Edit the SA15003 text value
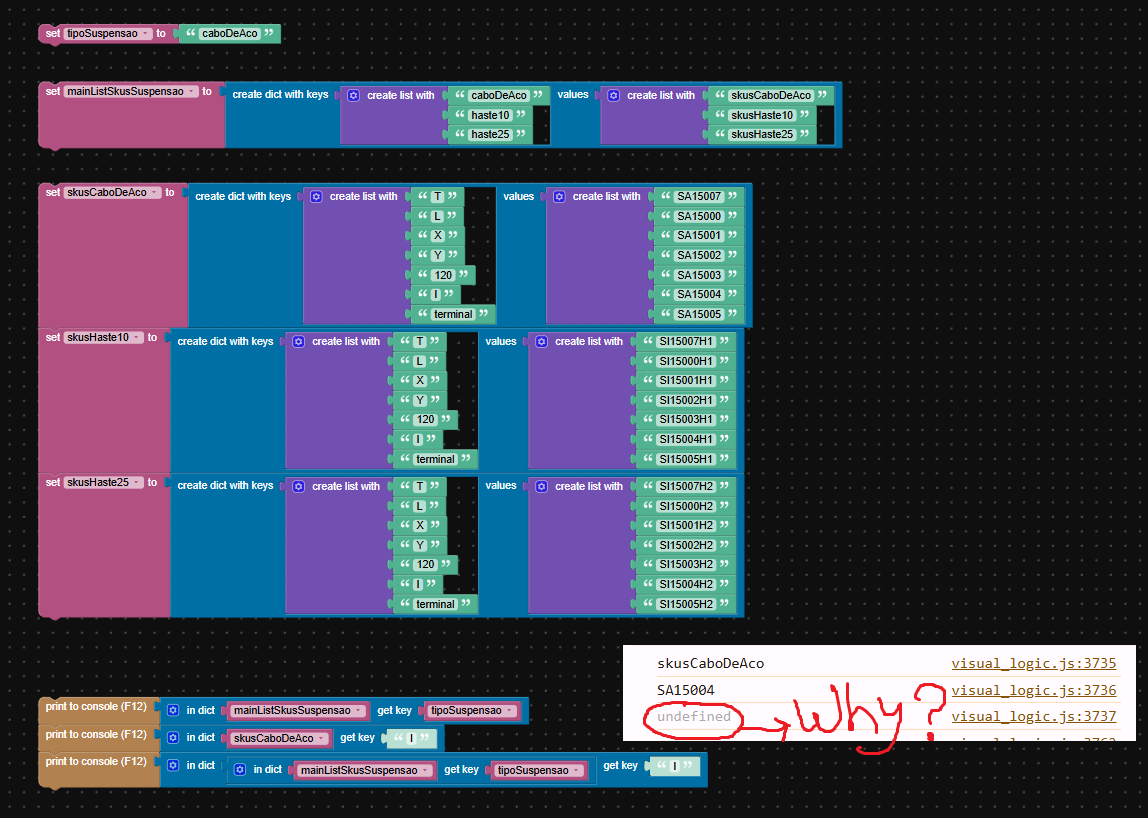This screenshot has height=818, width=1148. [699, 275]
